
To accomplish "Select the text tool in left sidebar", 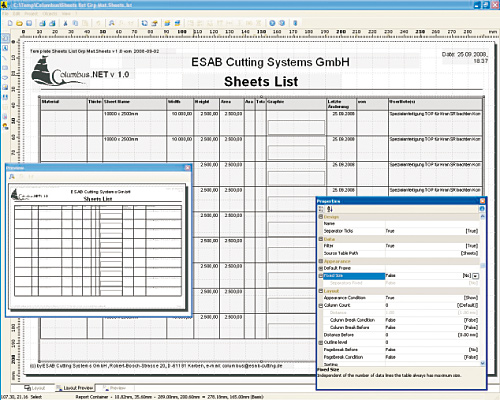I will click(x=5, y=48).
